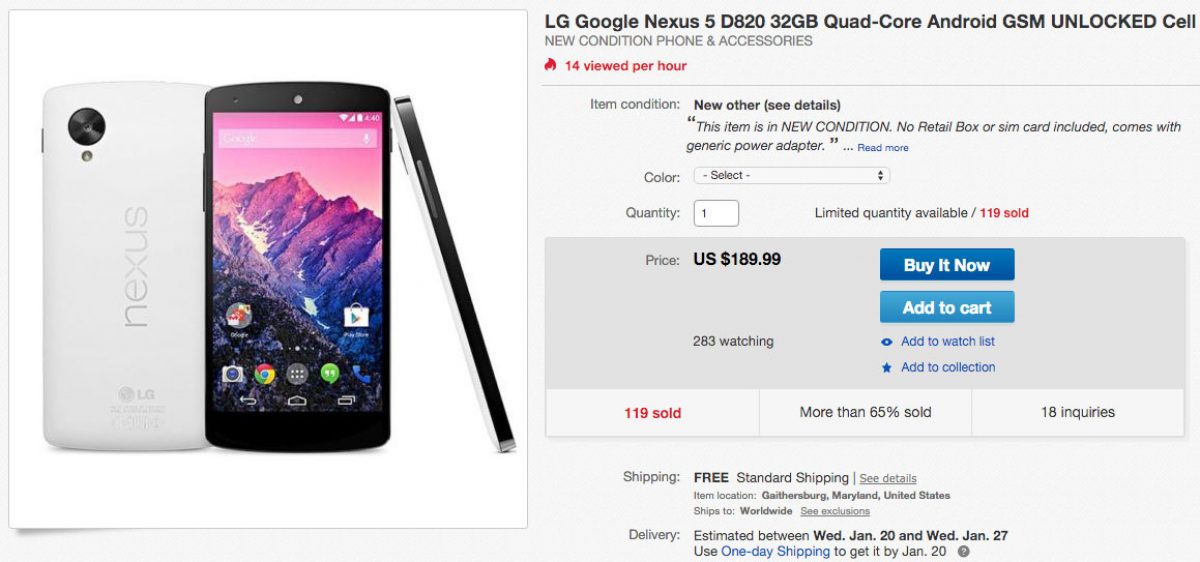Screen dimensions: 1200x562
Task: Click the question mark help icon near delivery
Action: [963, 551]
